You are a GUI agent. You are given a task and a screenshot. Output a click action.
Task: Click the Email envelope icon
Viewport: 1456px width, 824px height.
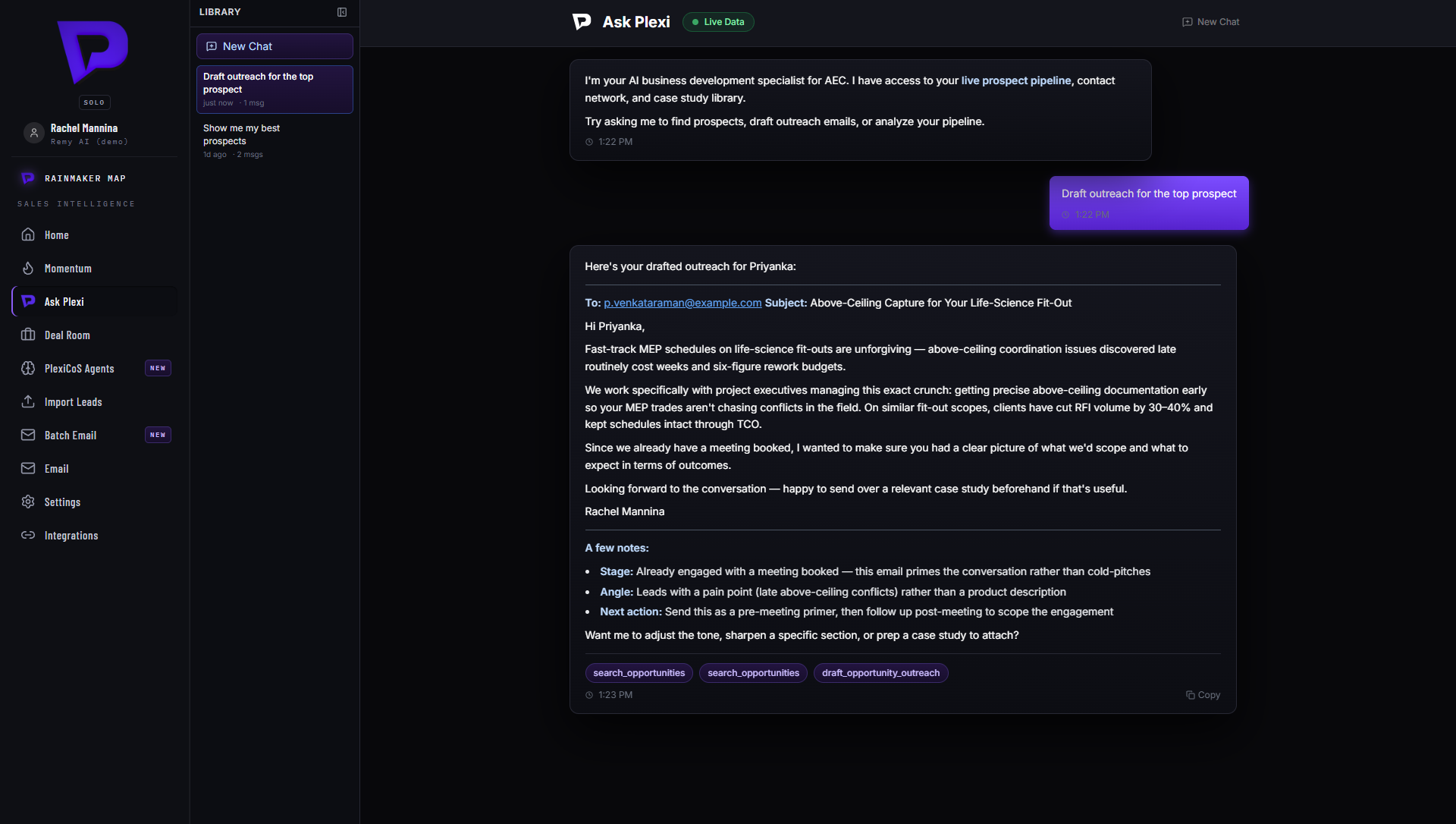pos(28,468)
